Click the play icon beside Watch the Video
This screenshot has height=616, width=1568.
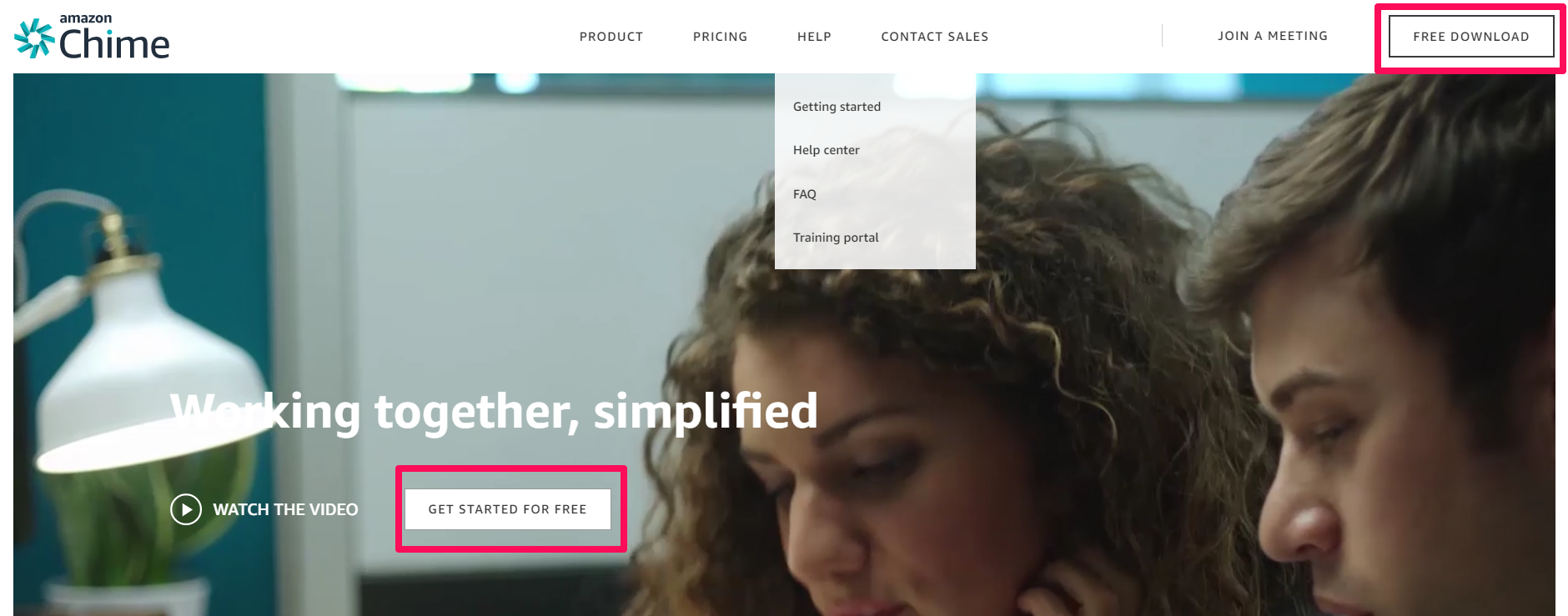(x=186, y=509)
